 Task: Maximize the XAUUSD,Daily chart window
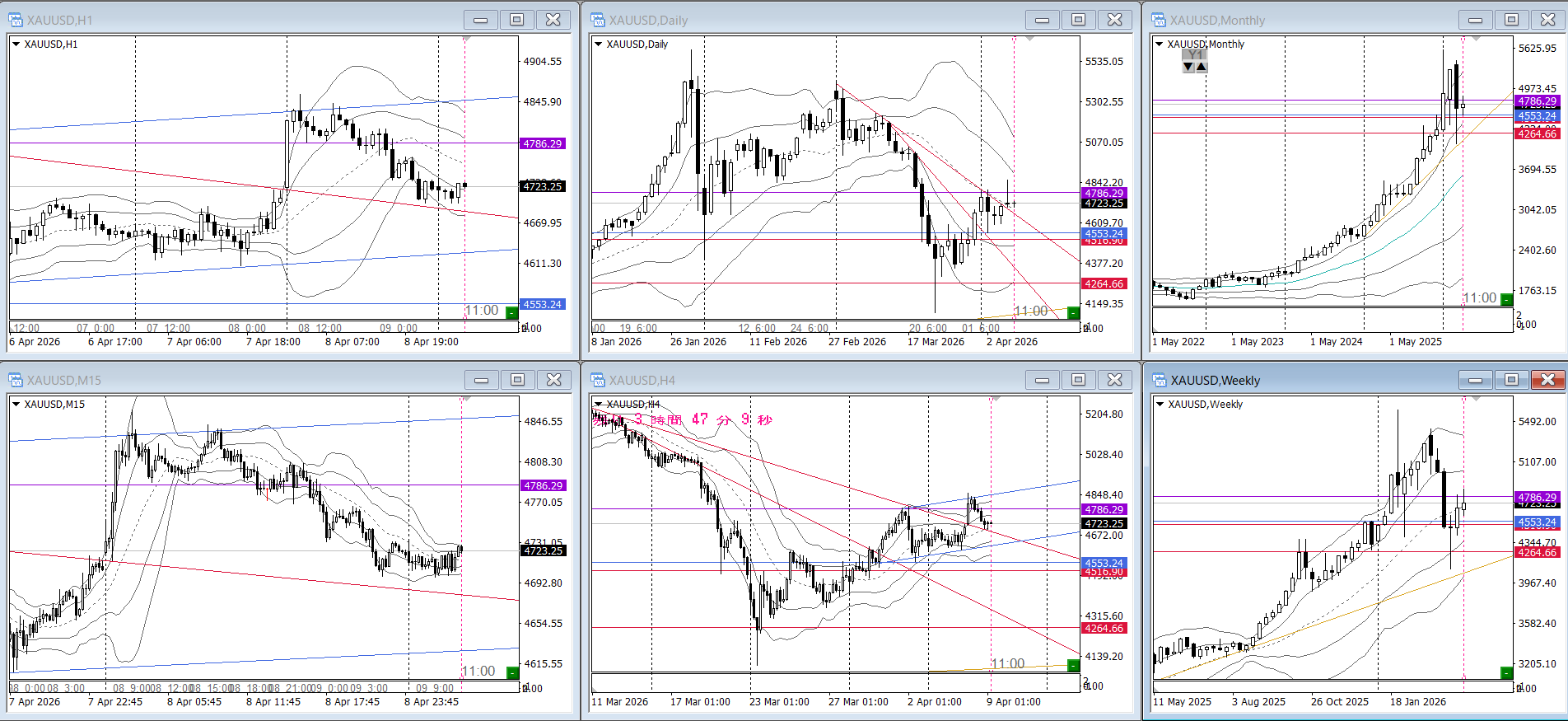tap(1078, 20)
